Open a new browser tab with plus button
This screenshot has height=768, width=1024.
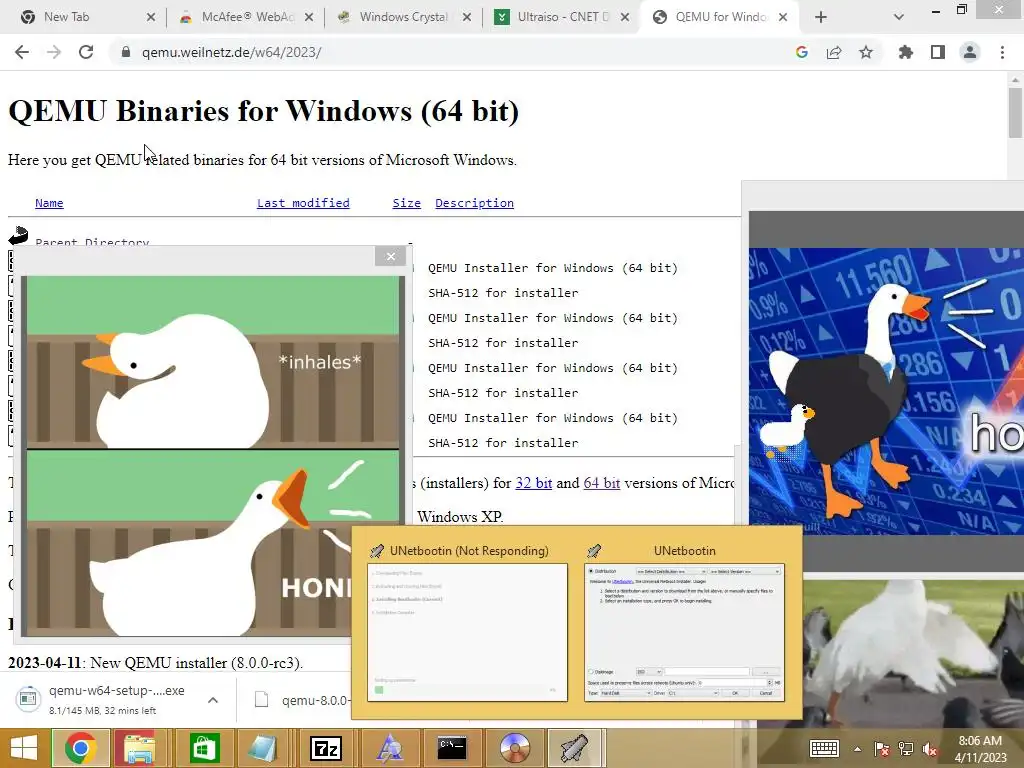pyautogui.click(x=821, y=17)
